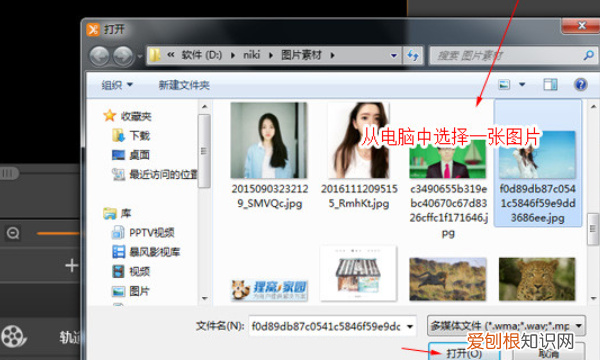Screen dimensions: 600x360
Task: Open the 视频 library
Action: click(131, 271)
